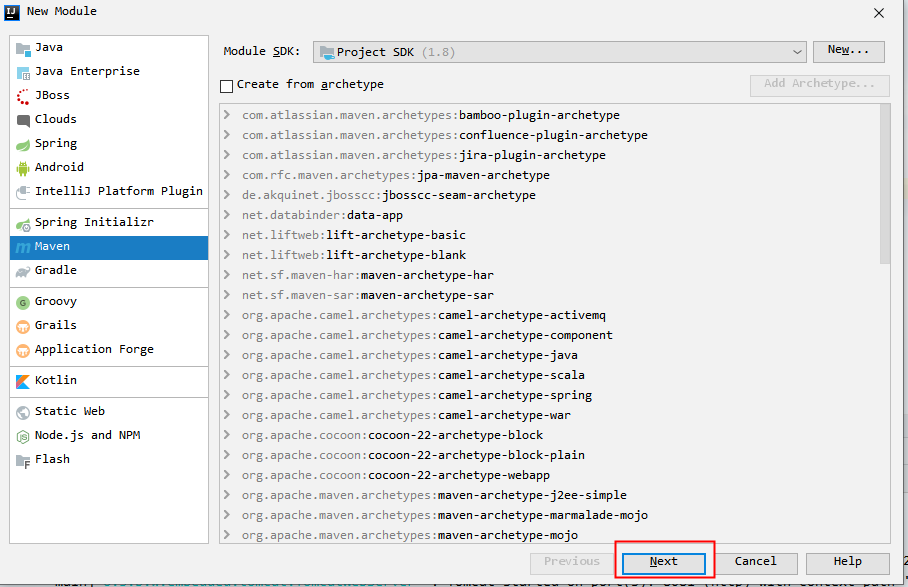Select lift-archetype-blank row
The image size is (908, 587).
tap(550, 255)
